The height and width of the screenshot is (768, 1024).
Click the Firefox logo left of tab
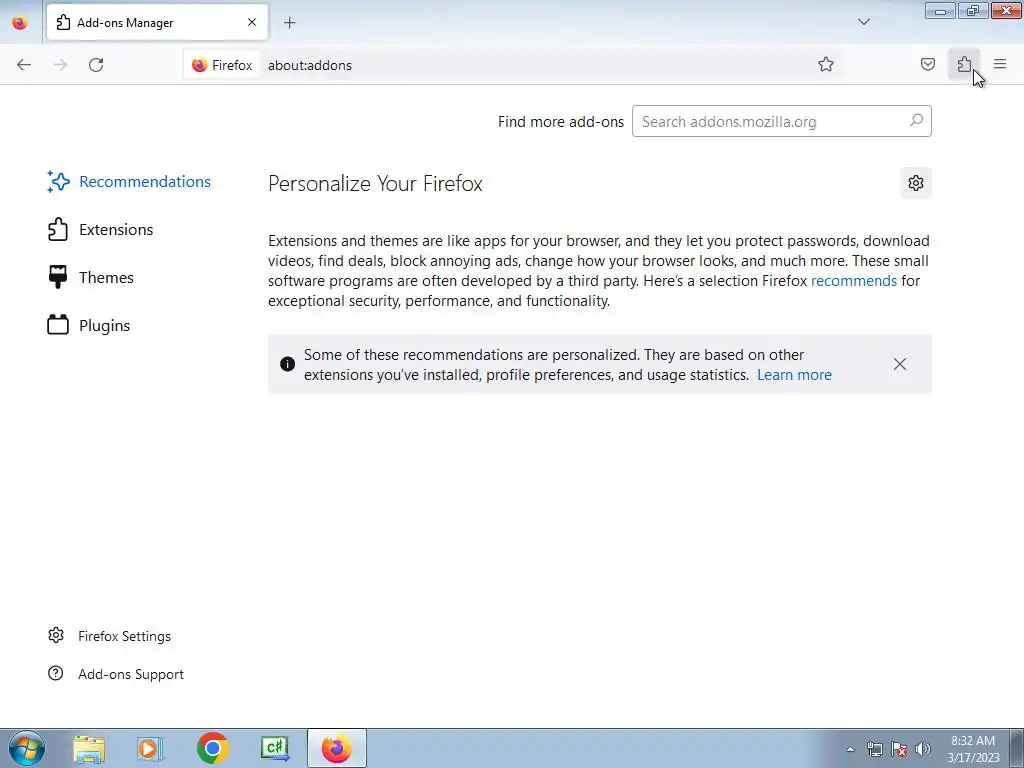point(20,23)
